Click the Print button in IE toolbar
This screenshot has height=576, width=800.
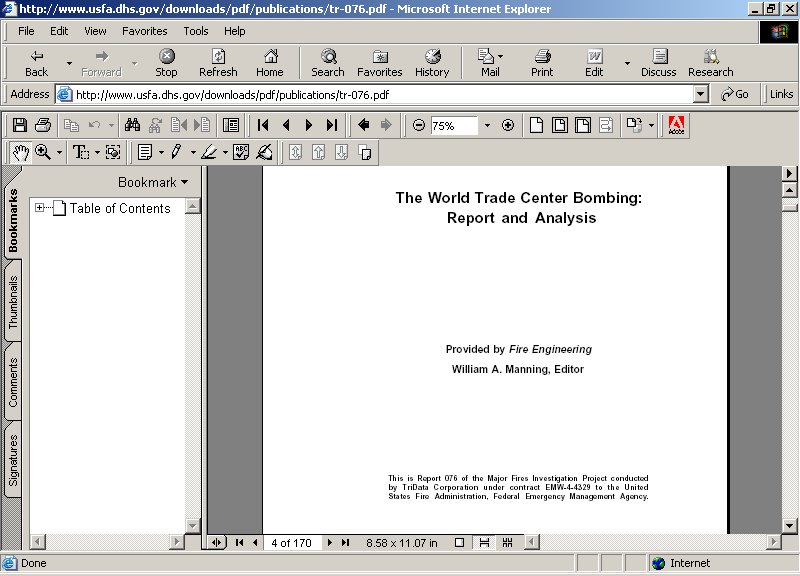(x=542, y=63)
